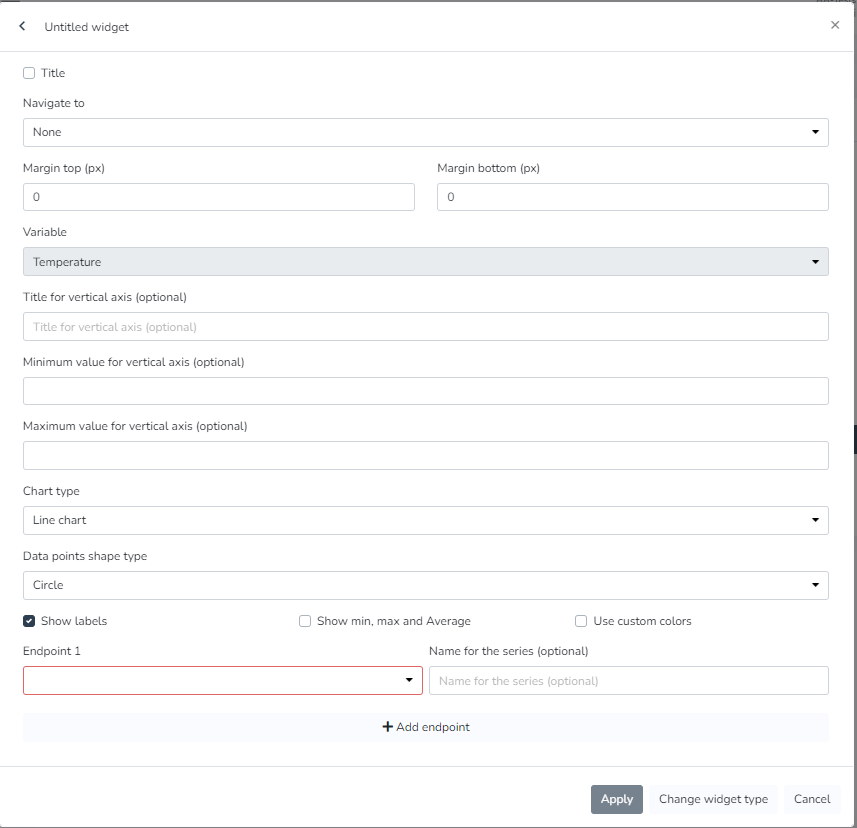Click the plus icon to add endpoint
This screenshot has height=828, width=857.
(388, 727)
